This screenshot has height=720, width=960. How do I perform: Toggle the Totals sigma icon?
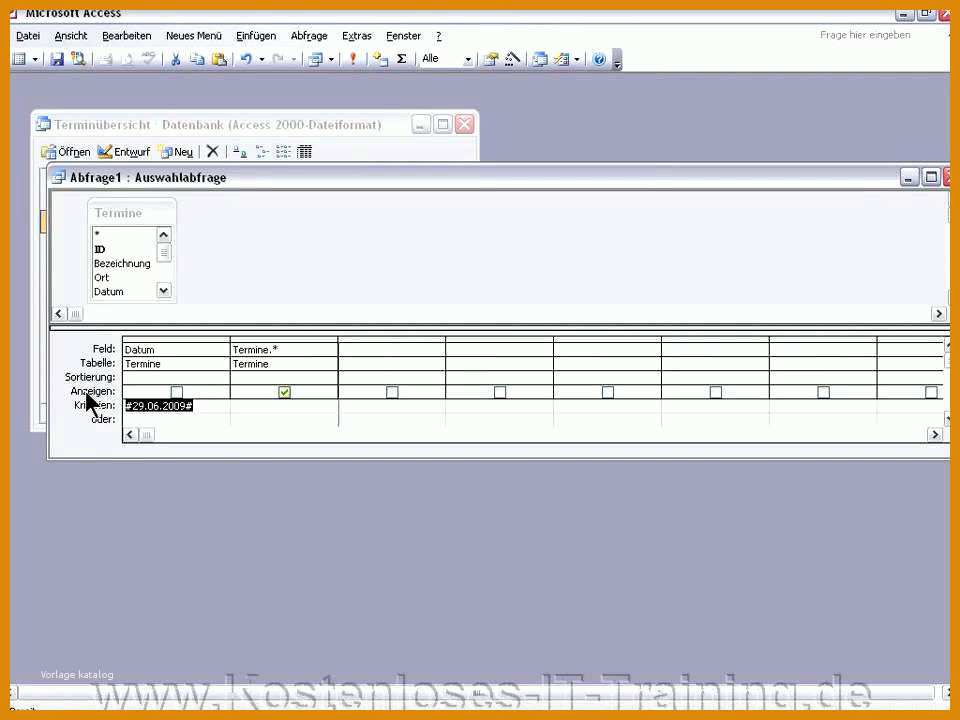[402, 59]
